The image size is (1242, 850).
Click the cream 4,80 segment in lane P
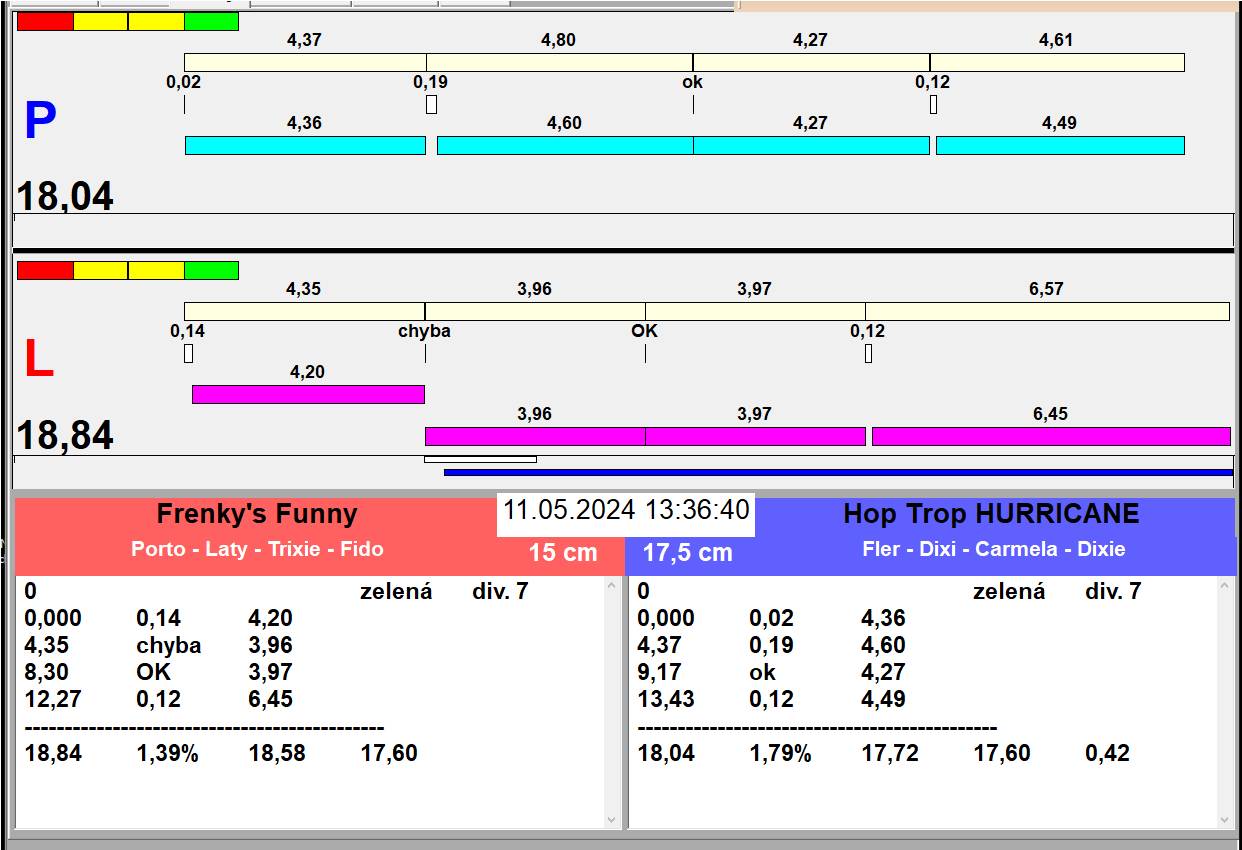pyautogui.click(x=559, y=63)
